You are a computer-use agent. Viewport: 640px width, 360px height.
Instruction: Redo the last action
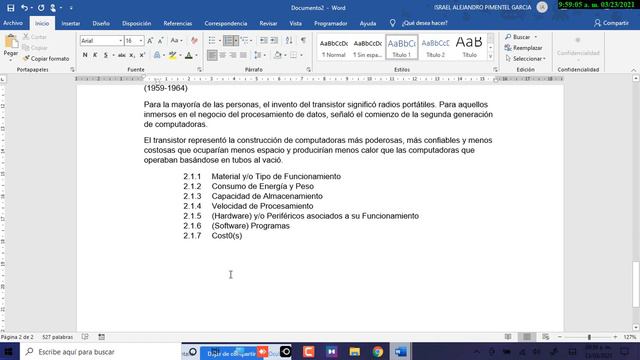click(x=41, y=8)
